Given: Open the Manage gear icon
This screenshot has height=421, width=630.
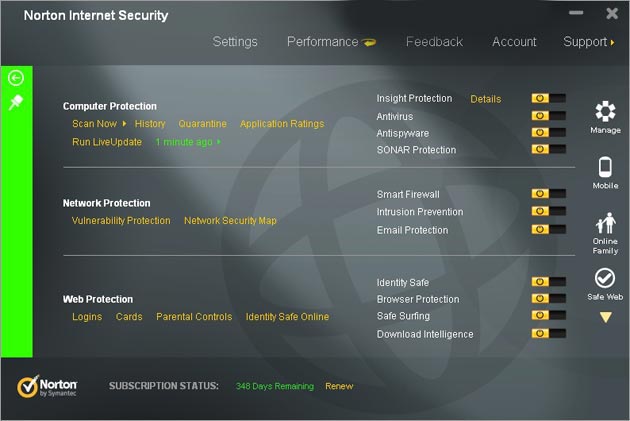Looking at the screenshot, I should (605, 112).
